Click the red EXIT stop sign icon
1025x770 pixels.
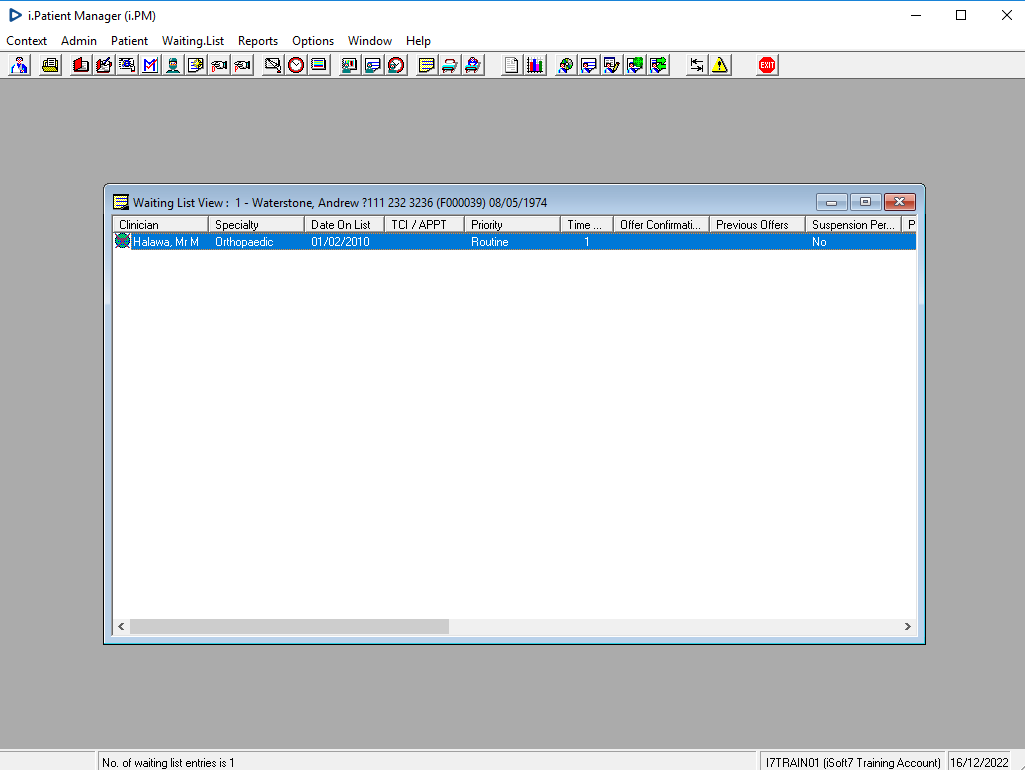click(767, 65)
